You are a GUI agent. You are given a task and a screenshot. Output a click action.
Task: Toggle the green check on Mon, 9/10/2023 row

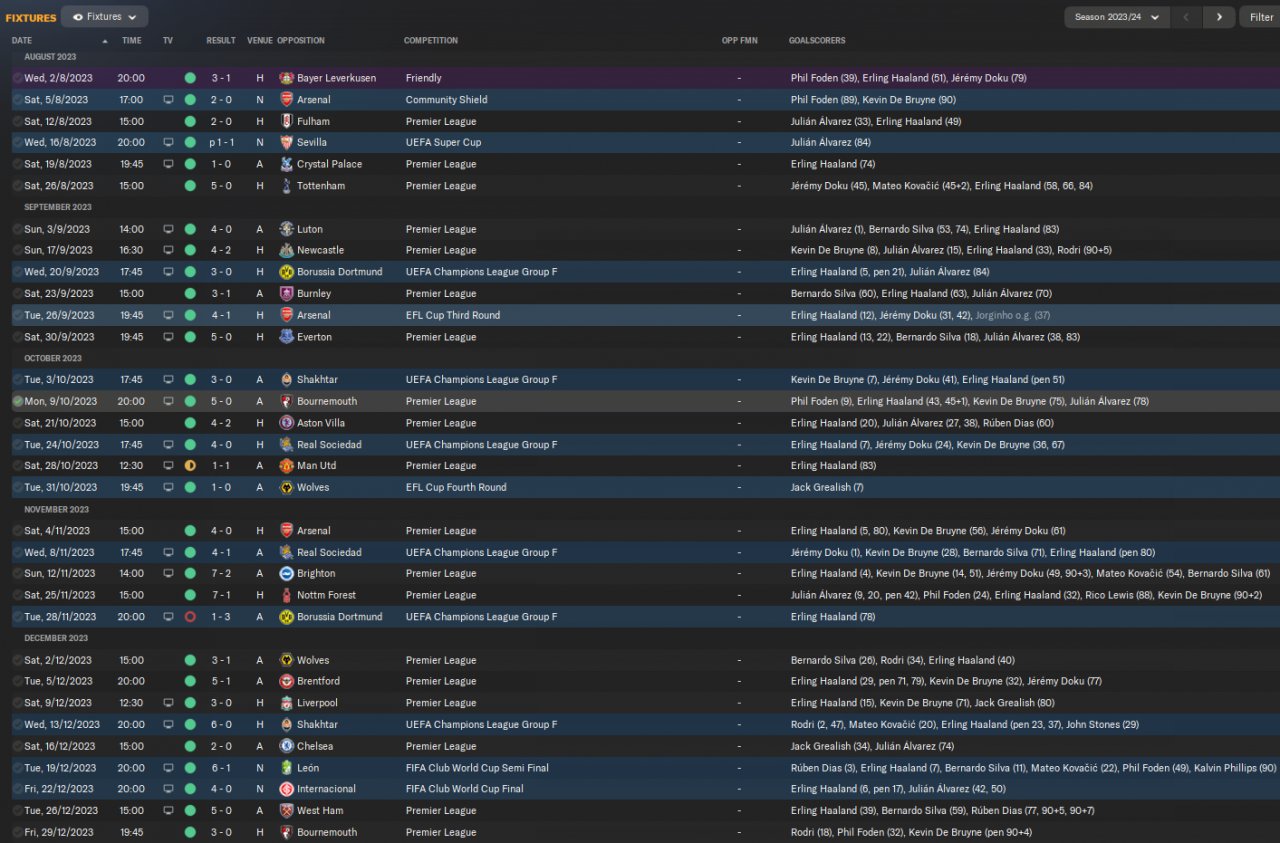pos(17,401)
